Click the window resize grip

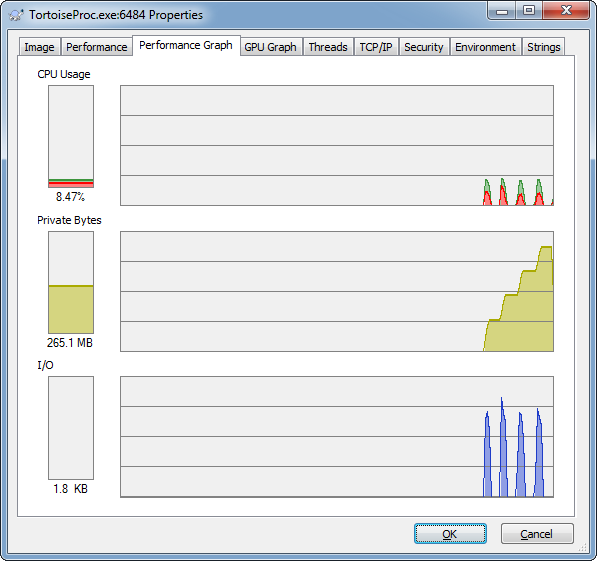pos(583,548)
